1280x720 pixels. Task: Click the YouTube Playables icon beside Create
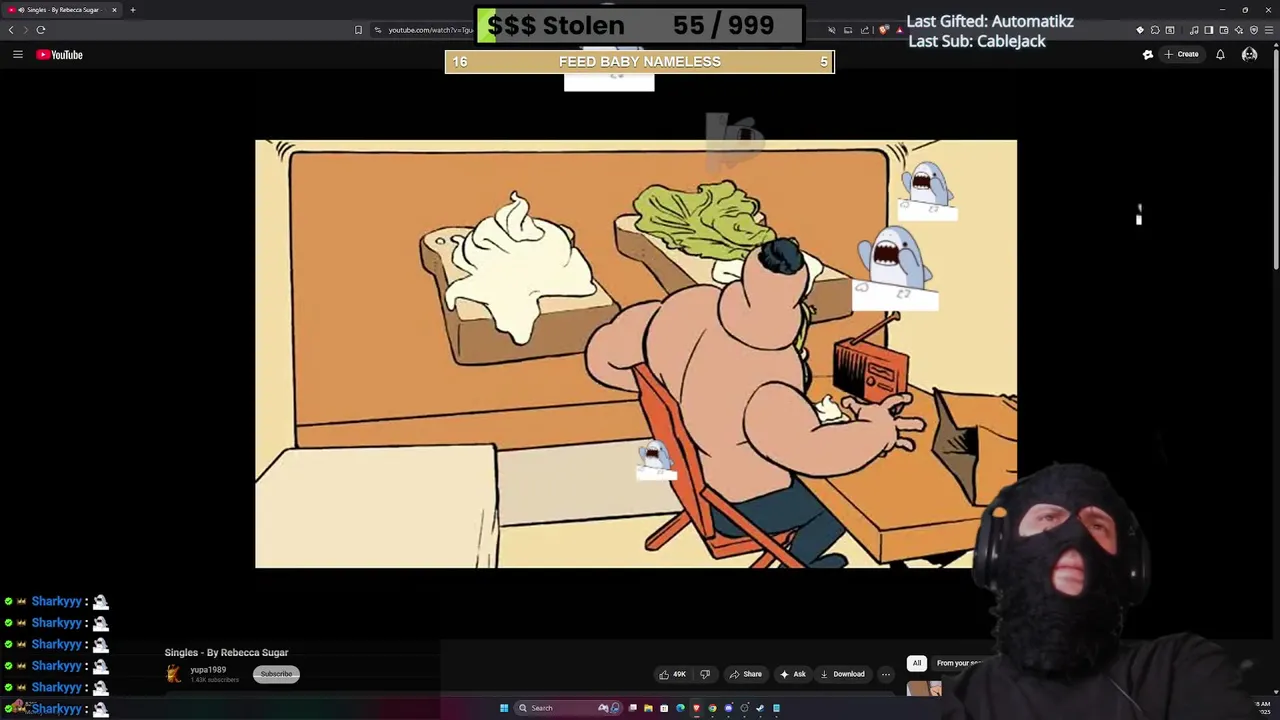click(1148, 55)
